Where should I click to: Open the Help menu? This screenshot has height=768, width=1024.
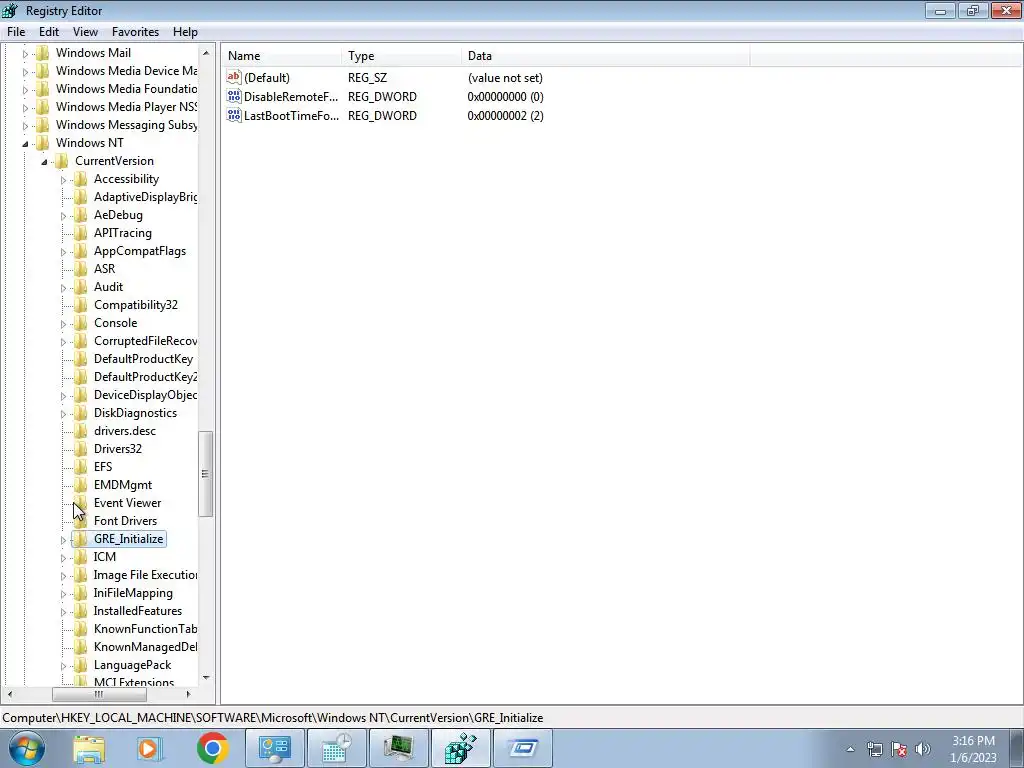(185, 32)
